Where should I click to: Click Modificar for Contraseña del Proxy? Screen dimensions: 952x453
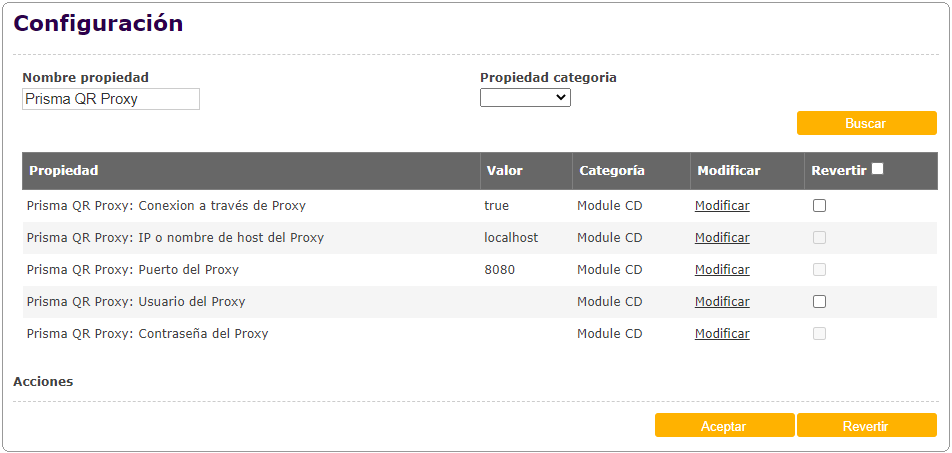point(722,334)
